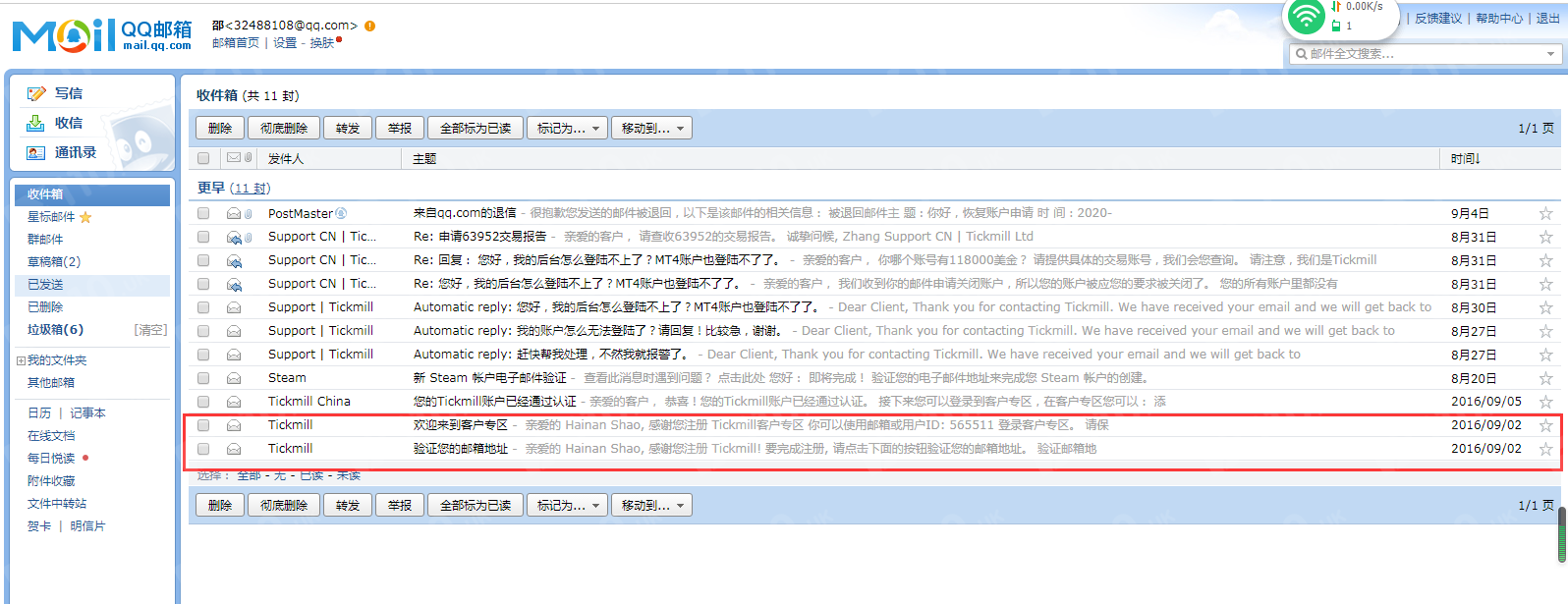1568x604 pixels.
Task: Open the 草稿箱(2) folder
Action: [x=54, y=262]
